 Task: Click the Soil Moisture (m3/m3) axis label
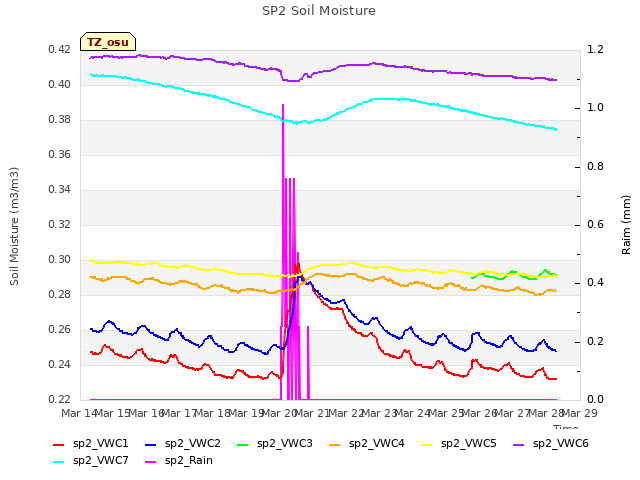point(14,226)
